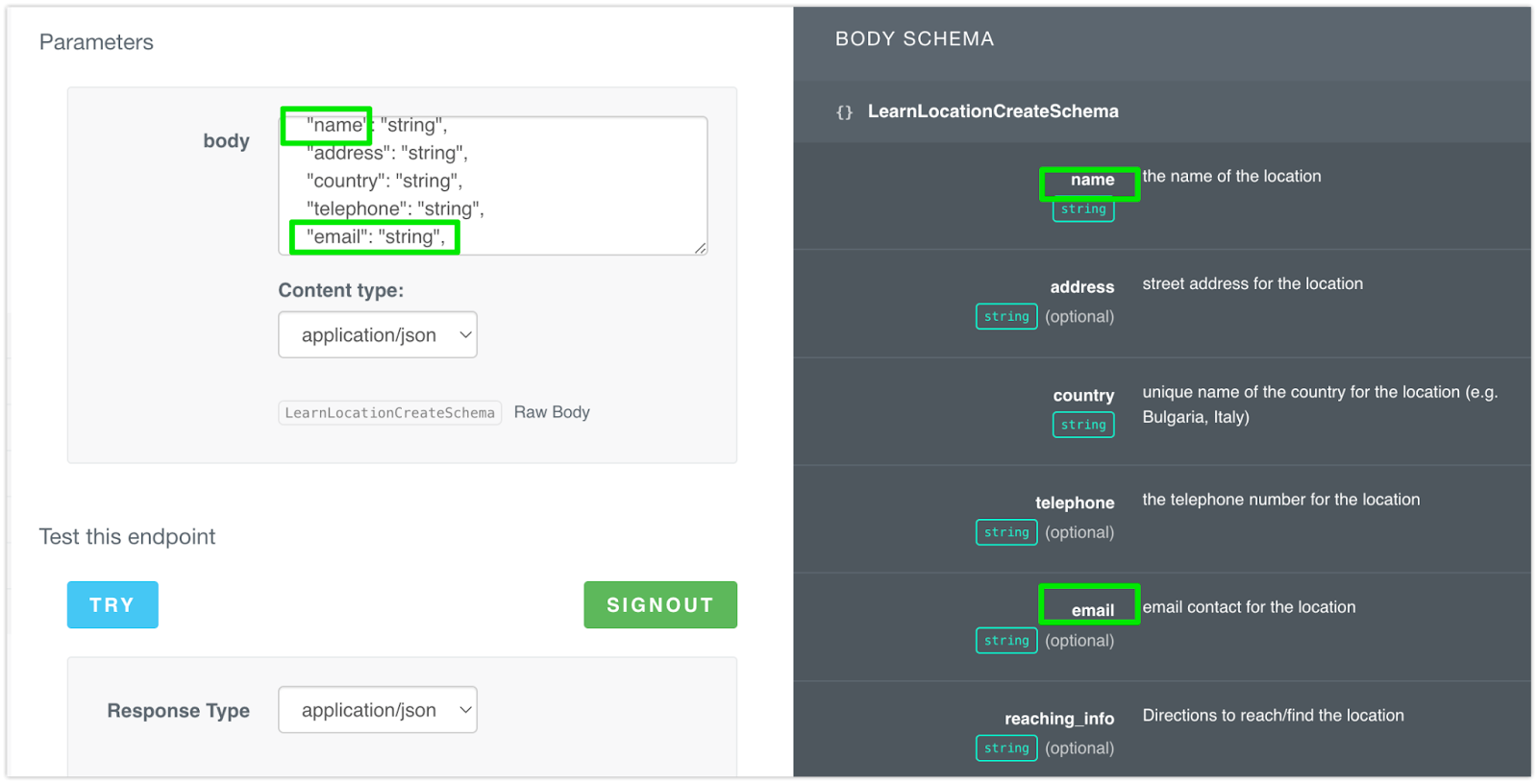The width and height of the screenshot is (1538, 784).
Task: Switch to the Raw Body tab
Action: 552,412
